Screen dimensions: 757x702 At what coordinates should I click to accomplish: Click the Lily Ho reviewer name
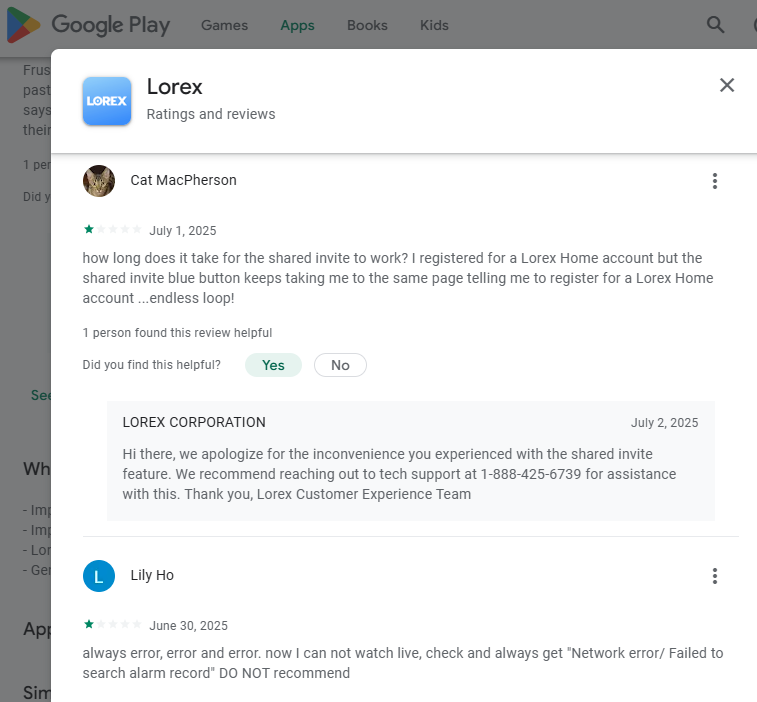pos(152,575)
